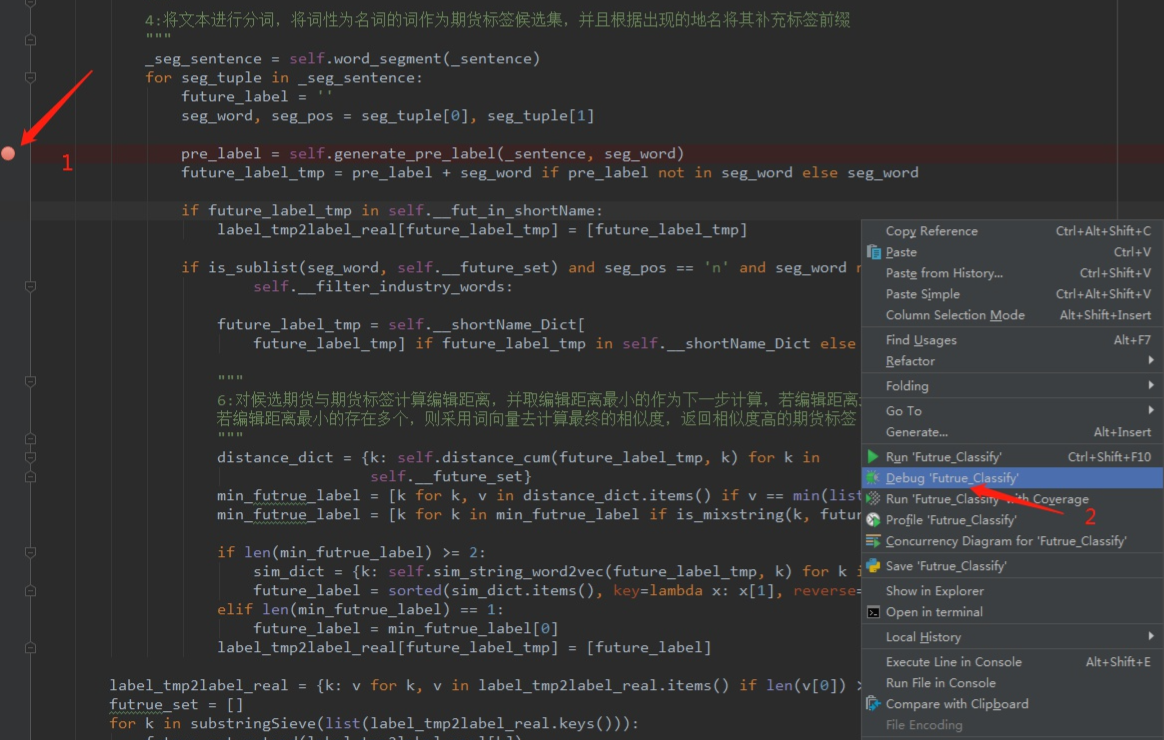Enable Column Selection Mode
Viewport: 1164px width, 740px height.
click(x=955, y=315)
